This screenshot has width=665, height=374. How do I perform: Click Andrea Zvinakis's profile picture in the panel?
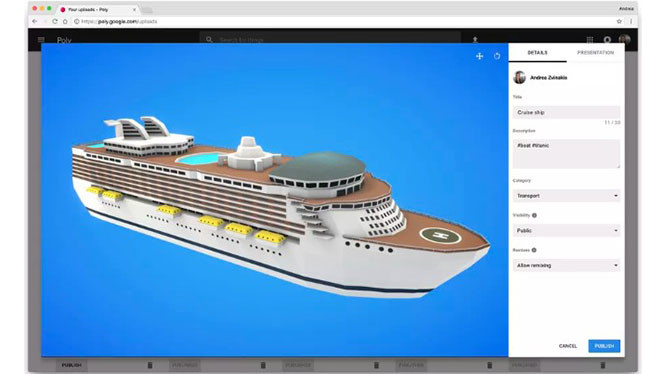(520, 77)
